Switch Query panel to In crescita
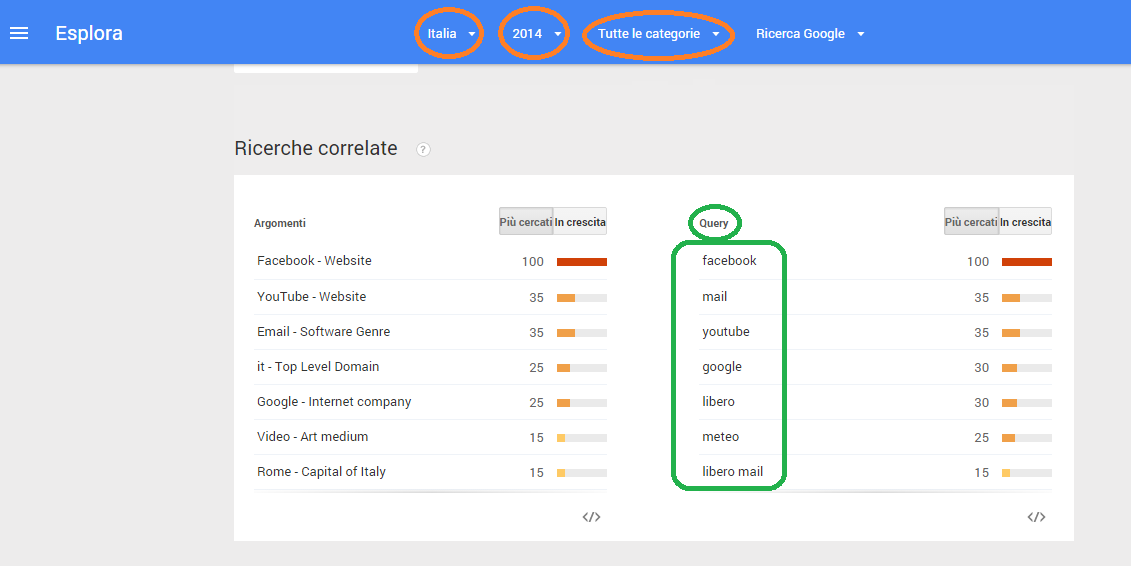 tap(1025, 222)
